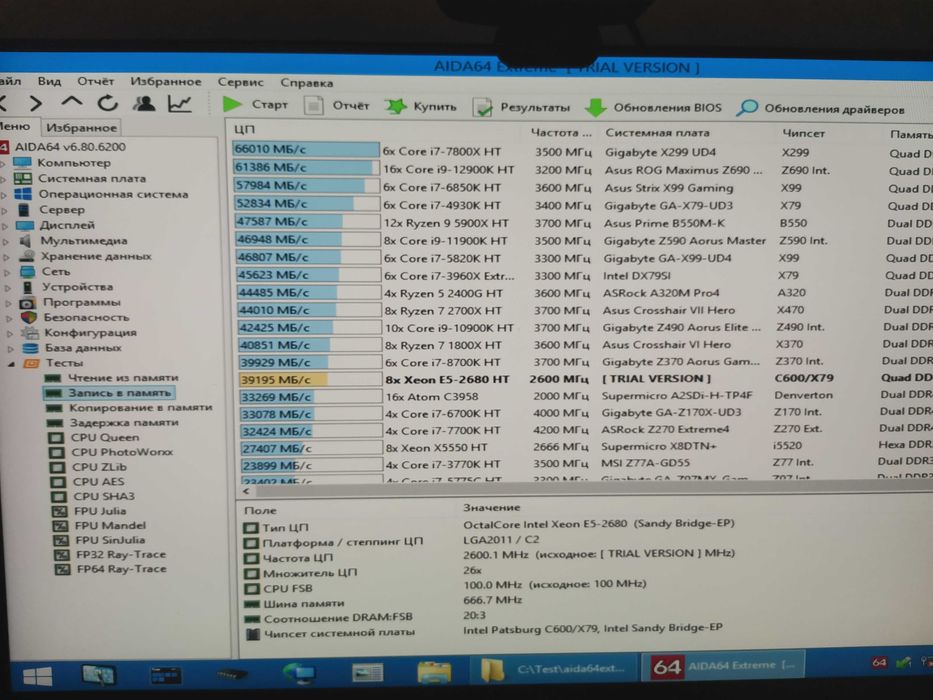933x700 pixels.
Task: Sort by Частота column header
Action: pos(562,132)
